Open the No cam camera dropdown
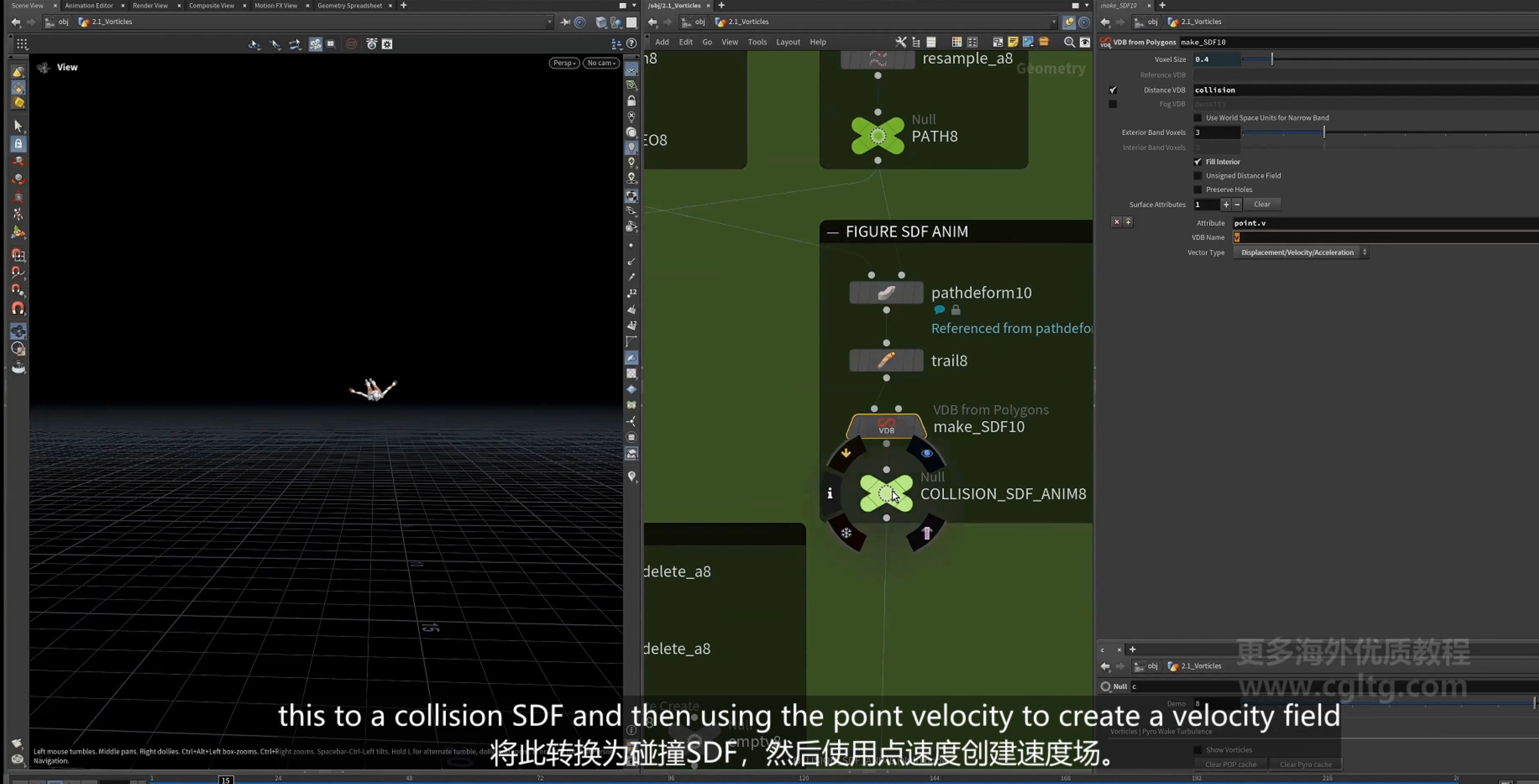 pos(601,63)
